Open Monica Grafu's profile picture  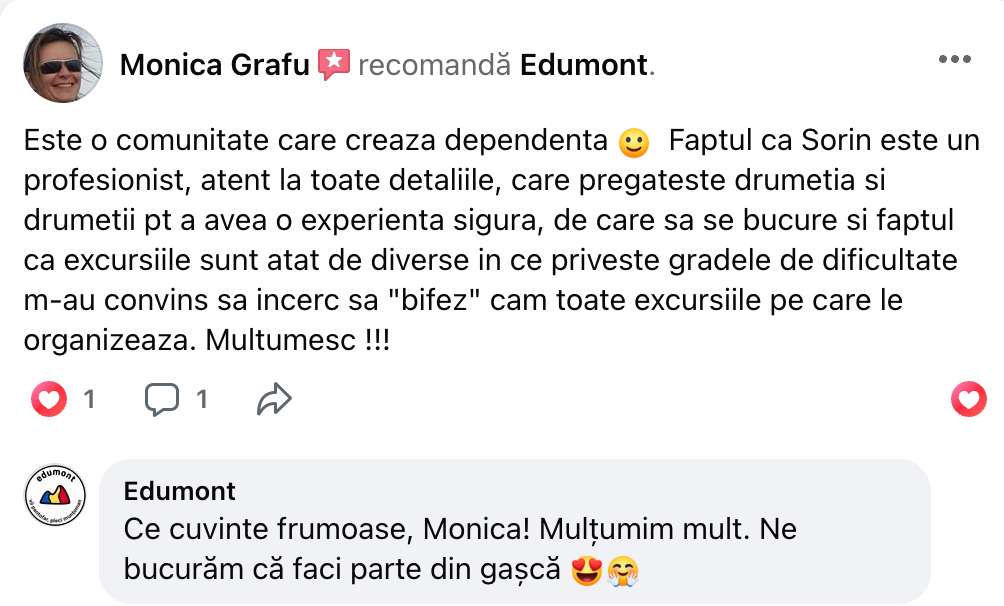(63, 63)
